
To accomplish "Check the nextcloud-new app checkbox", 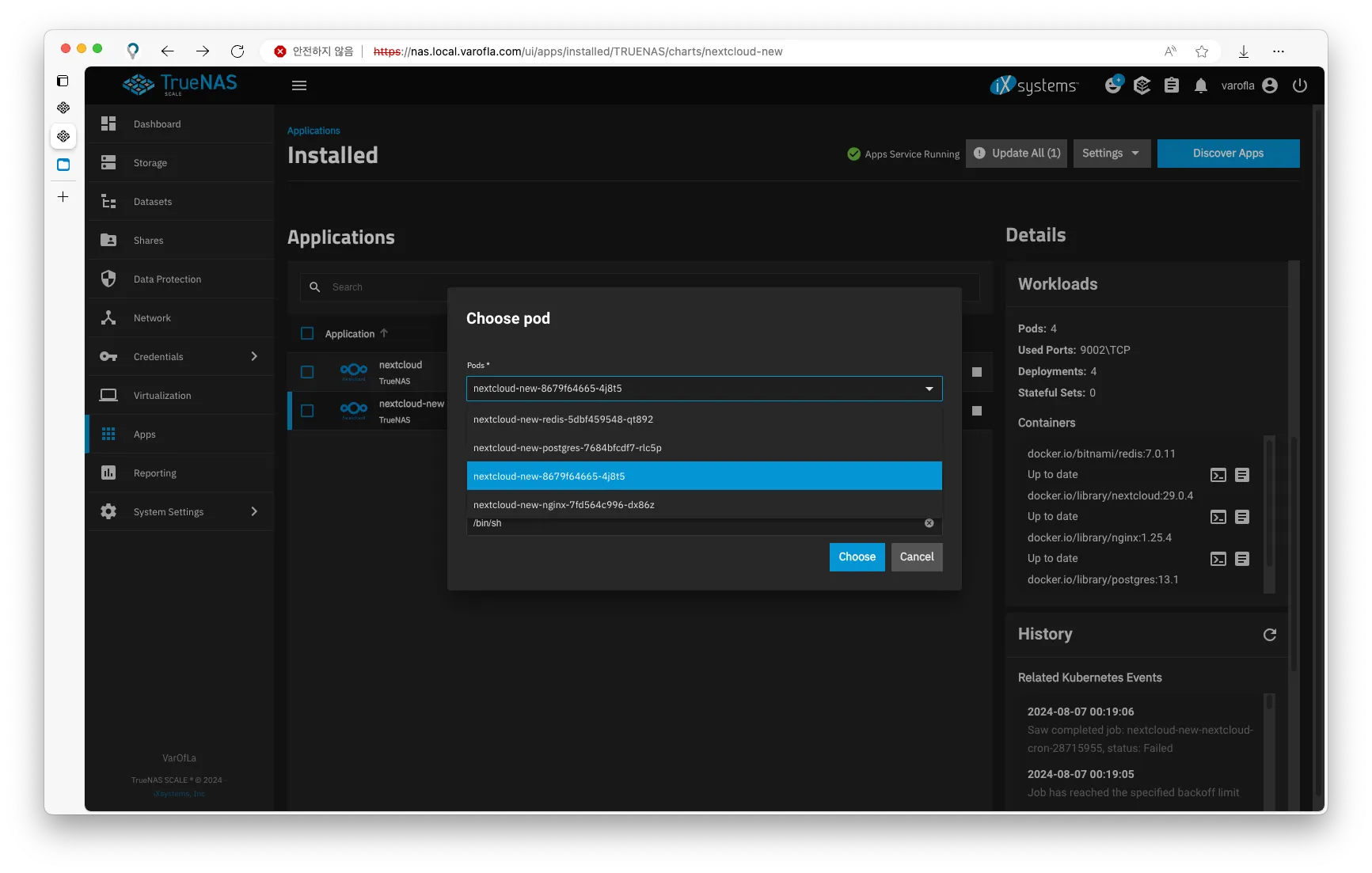I will click(x=307, y=411).
